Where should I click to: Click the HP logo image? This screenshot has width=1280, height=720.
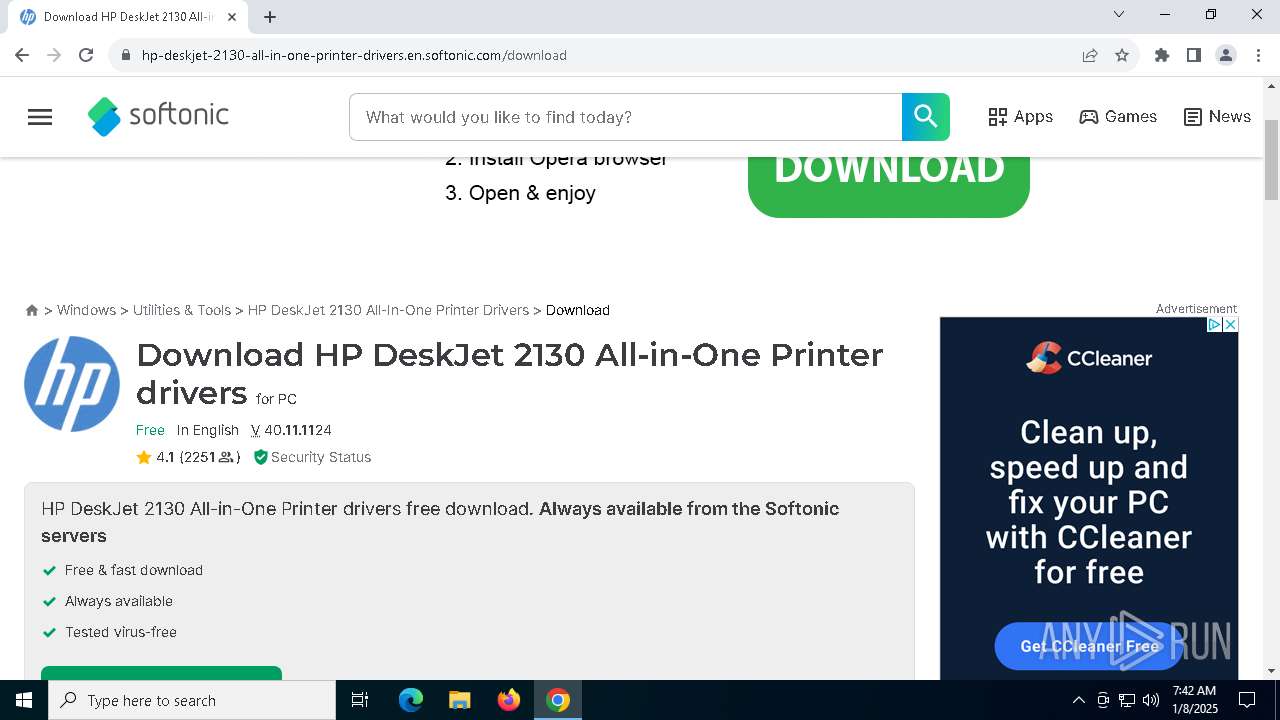(x=72, y=384)
